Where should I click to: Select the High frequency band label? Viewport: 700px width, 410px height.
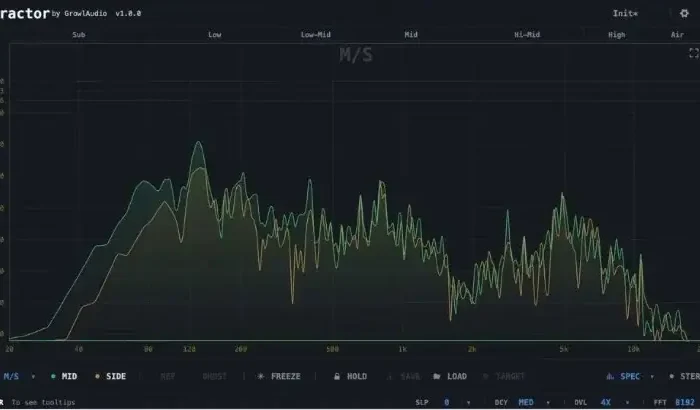617,35
